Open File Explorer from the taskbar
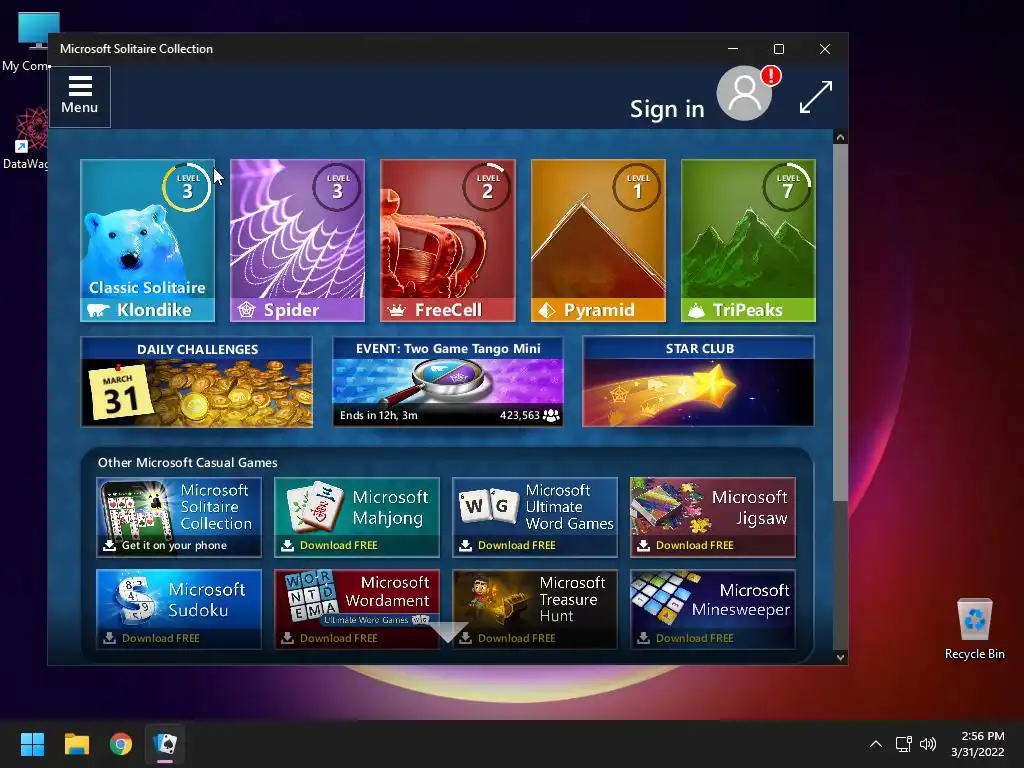Viewport: 1024px width, 768px height. 76,744
